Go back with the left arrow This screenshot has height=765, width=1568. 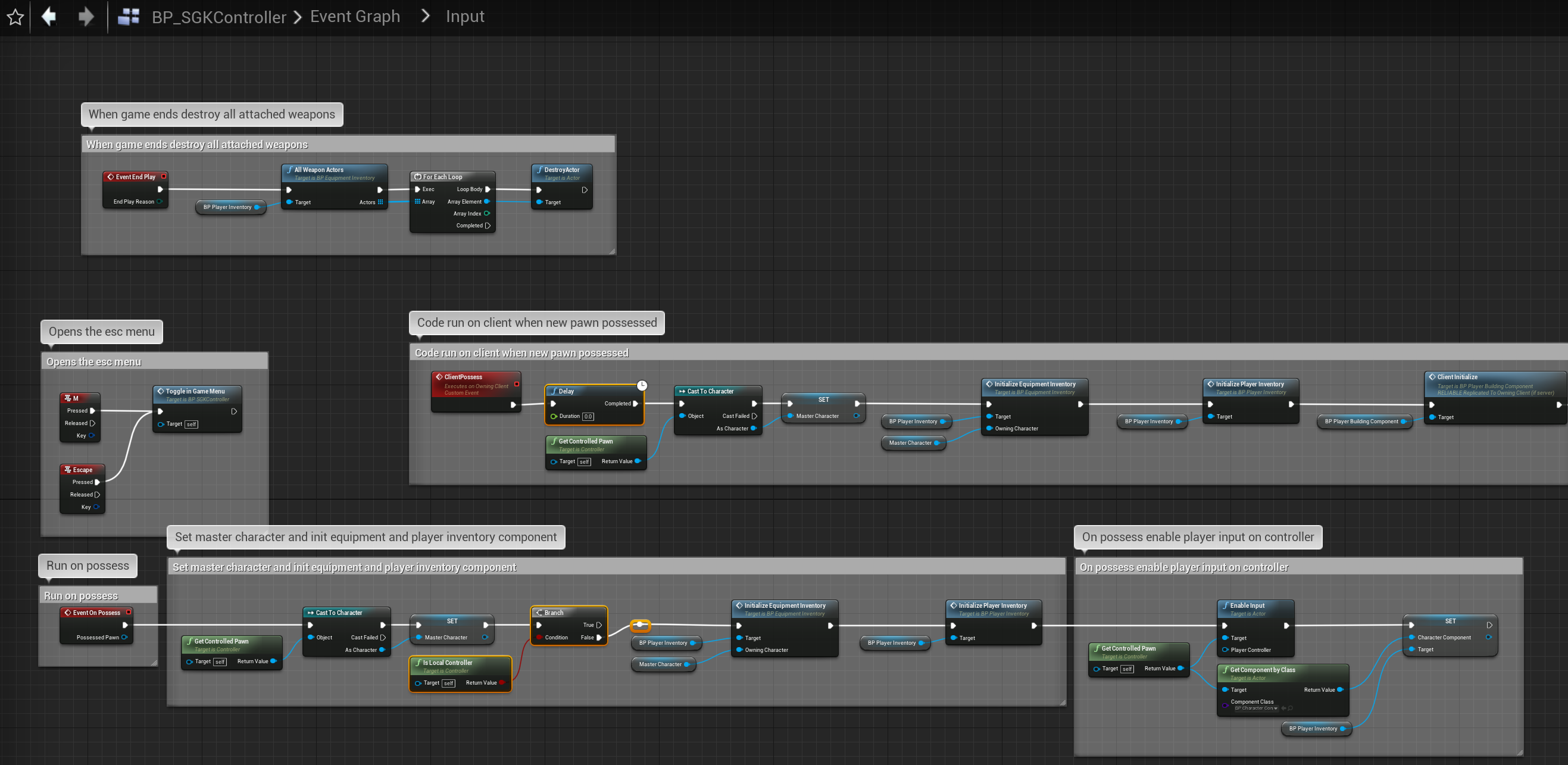[49, 17]
